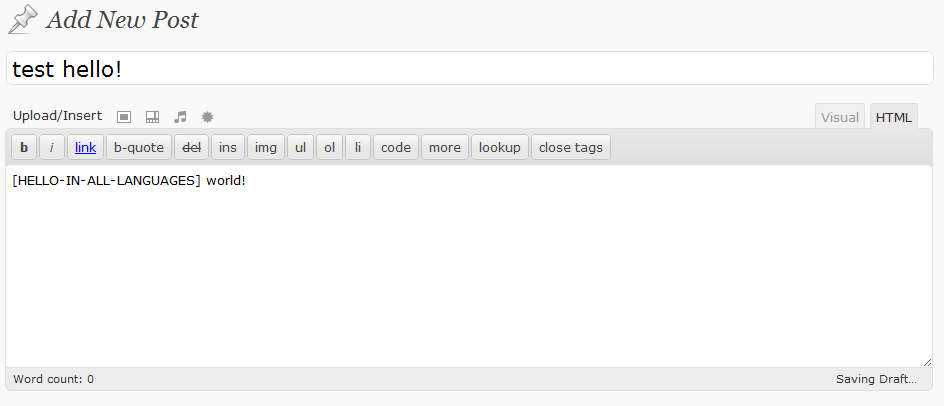Screen dimensions: 944x406
Task: Insert the more tag button
Action: (445, 148)
